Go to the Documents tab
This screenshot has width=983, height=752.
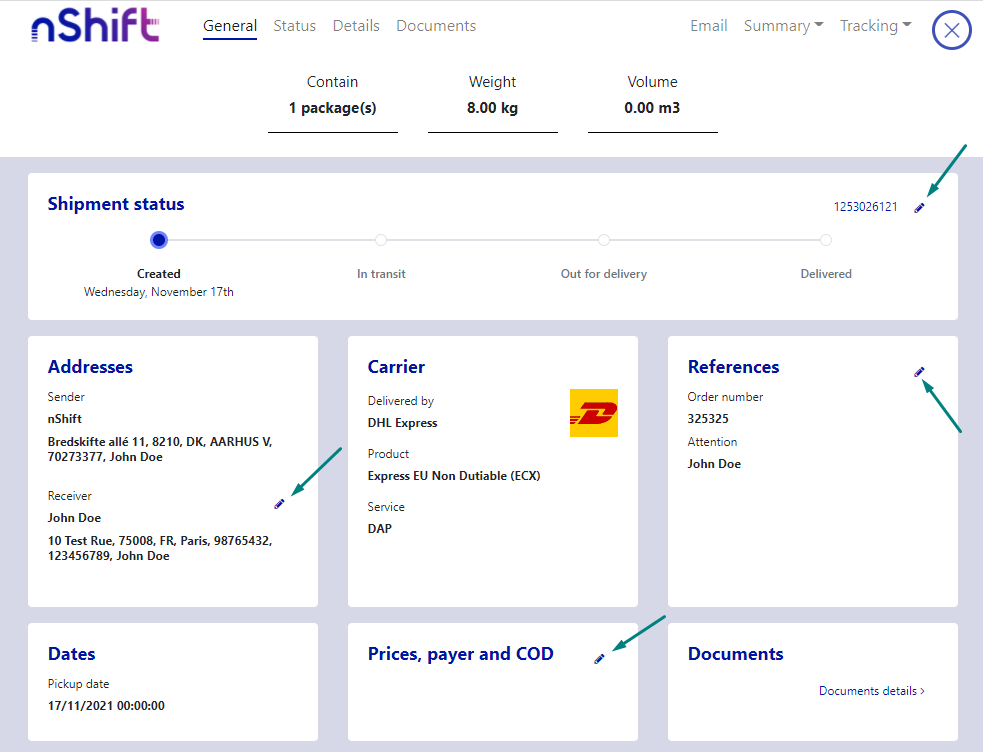pyautogui.click(x=436, y=26)
